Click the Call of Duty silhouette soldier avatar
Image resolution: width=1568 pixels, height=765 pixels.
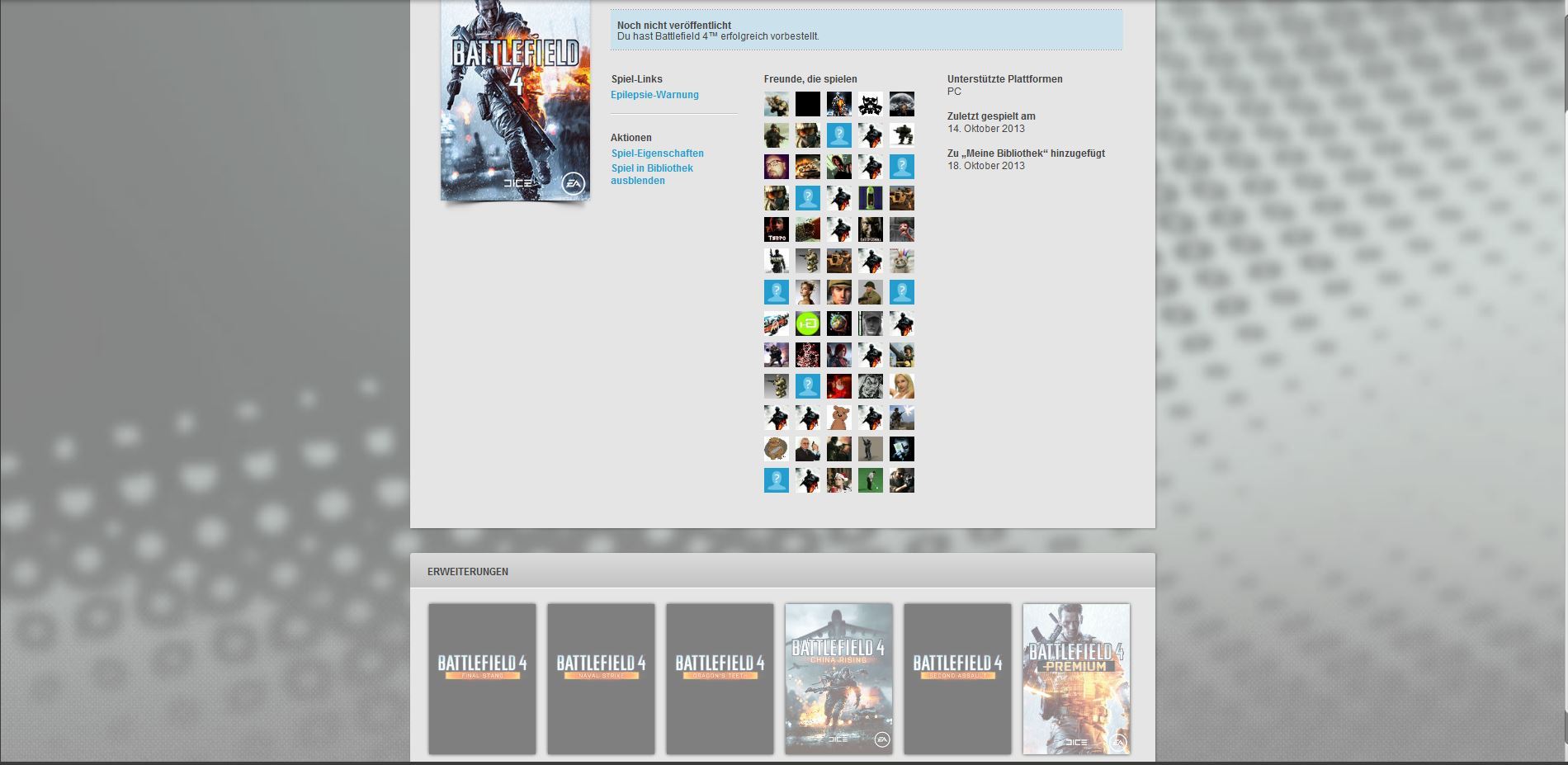(777, 261)
